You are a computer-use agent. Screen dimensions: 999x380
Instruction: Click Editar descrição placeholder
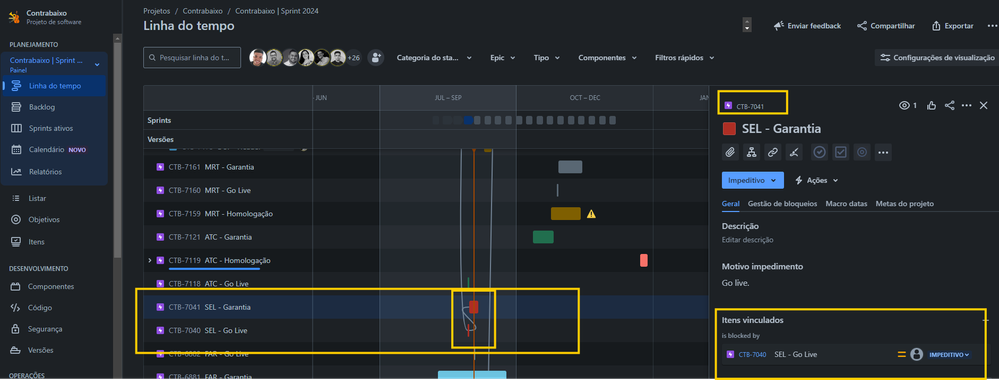[x=747, y=240]
